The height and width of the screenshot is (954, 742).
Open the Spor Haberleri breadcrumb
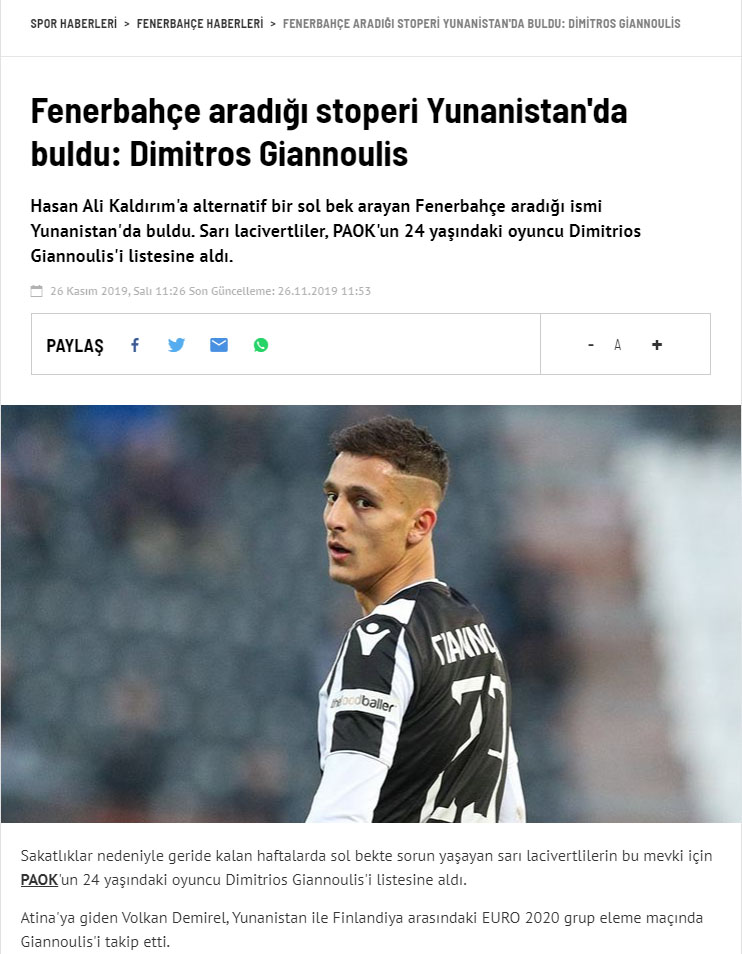(74, 24)
